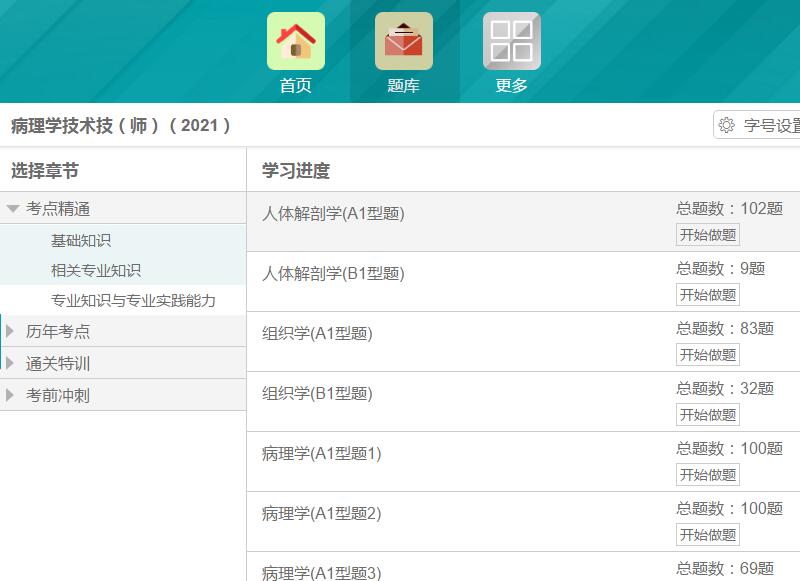800x581 pixels.
Task: Click the 考前冲刺 label
Action: coord(58,395)
